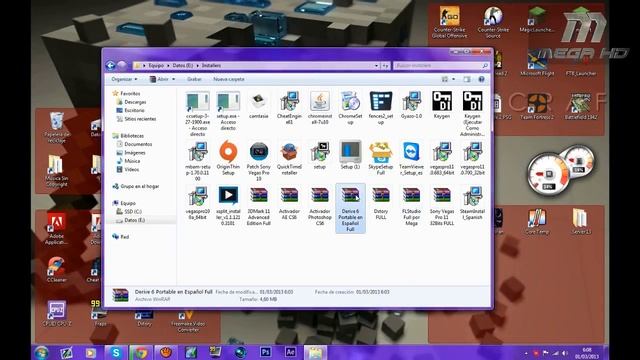Open Explorer help button
The image size is (640, 360).
tap(482, 79)
